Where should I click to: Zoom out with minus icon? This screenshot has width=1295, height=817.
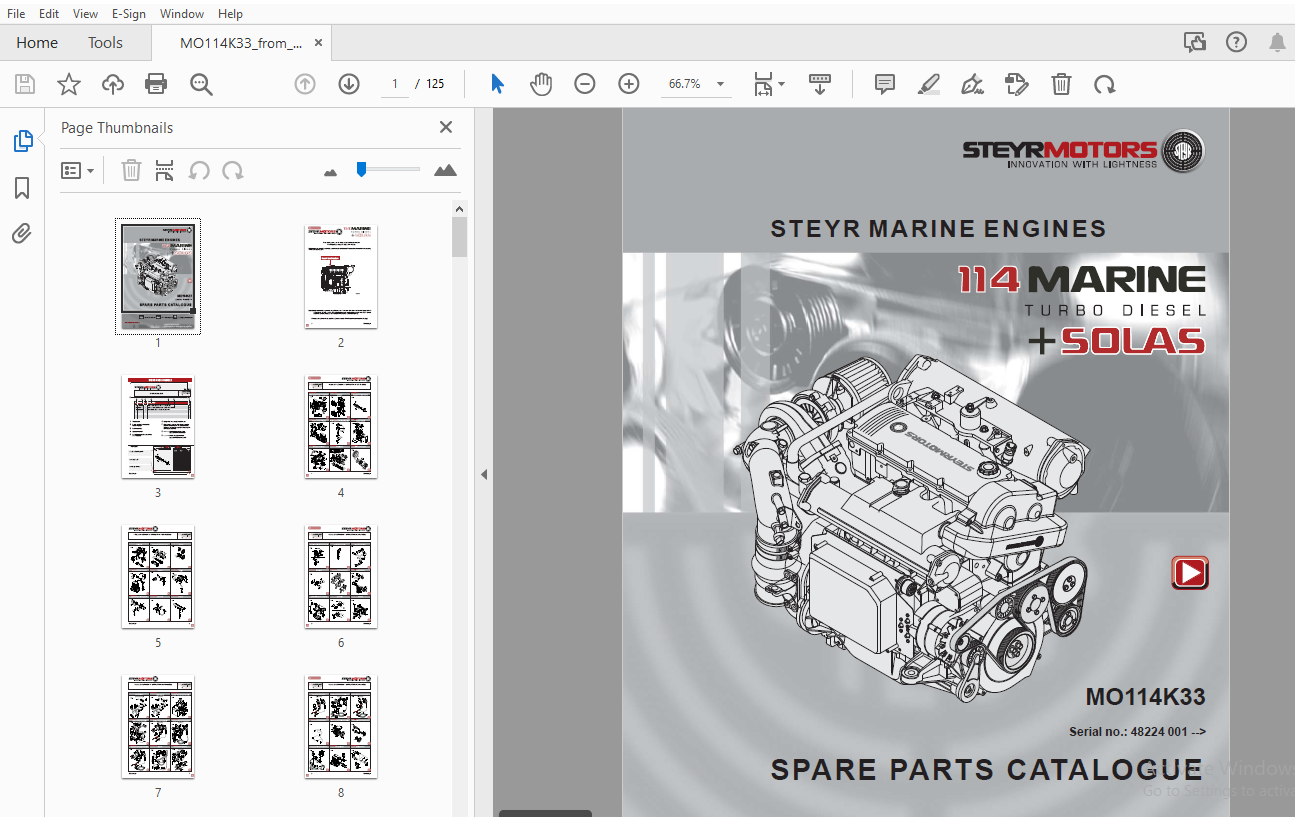pos(585,84)
